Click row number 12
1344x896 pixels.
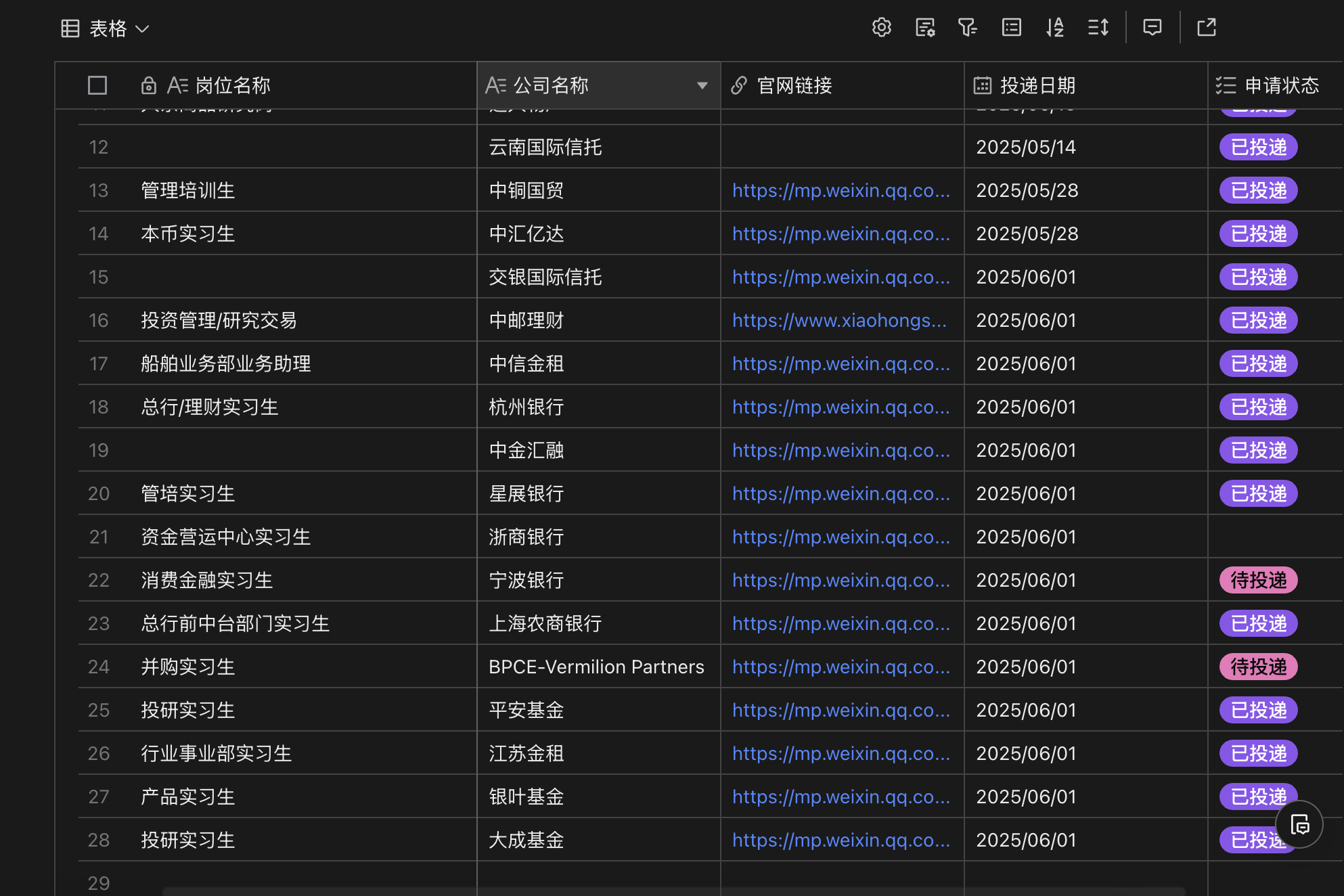point(99,147)
